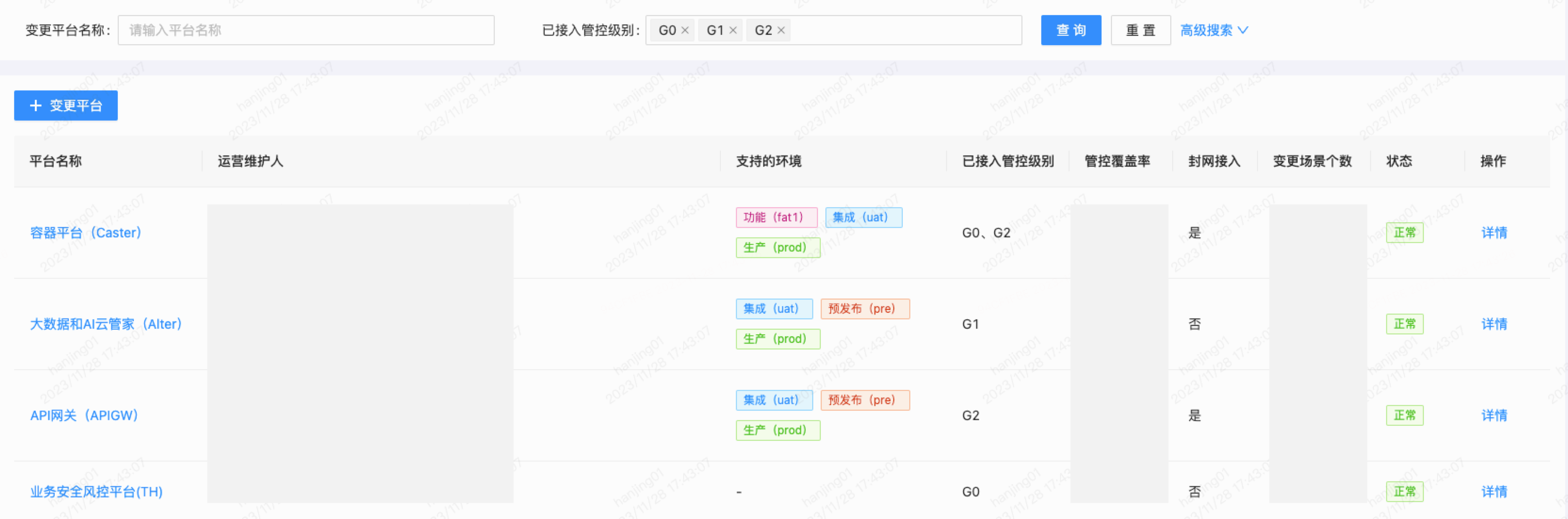View 详情 for API网关 (APIGW)

point(1494,415)
